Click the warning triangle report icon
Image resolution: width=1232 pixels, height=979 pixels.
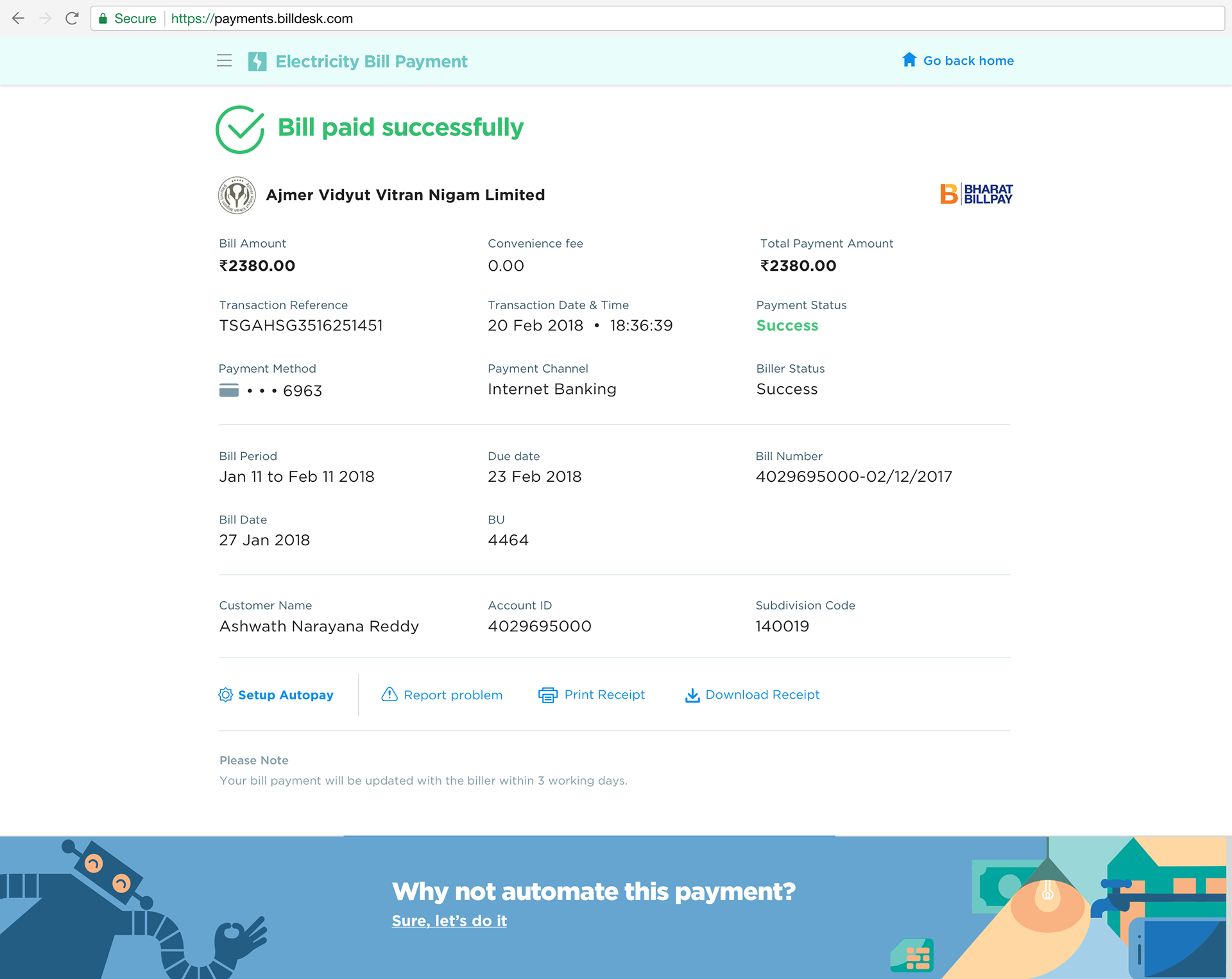[389, 694]
